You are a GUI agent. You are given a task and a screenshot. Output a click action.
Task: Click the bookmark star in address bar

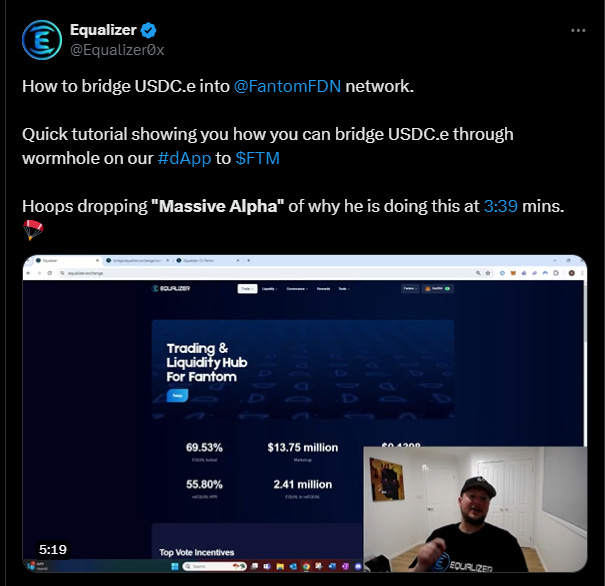pos(488,273)
